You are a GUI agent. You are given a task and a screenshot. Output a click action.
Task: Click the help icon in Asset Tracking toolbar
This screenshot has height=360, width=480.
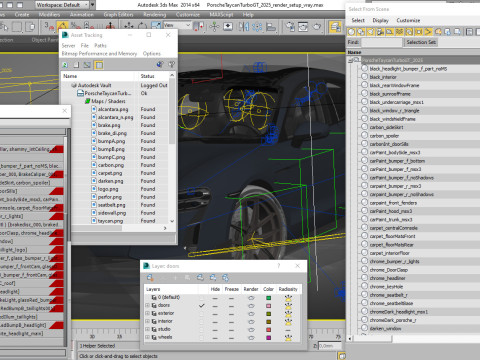point(171,65)
